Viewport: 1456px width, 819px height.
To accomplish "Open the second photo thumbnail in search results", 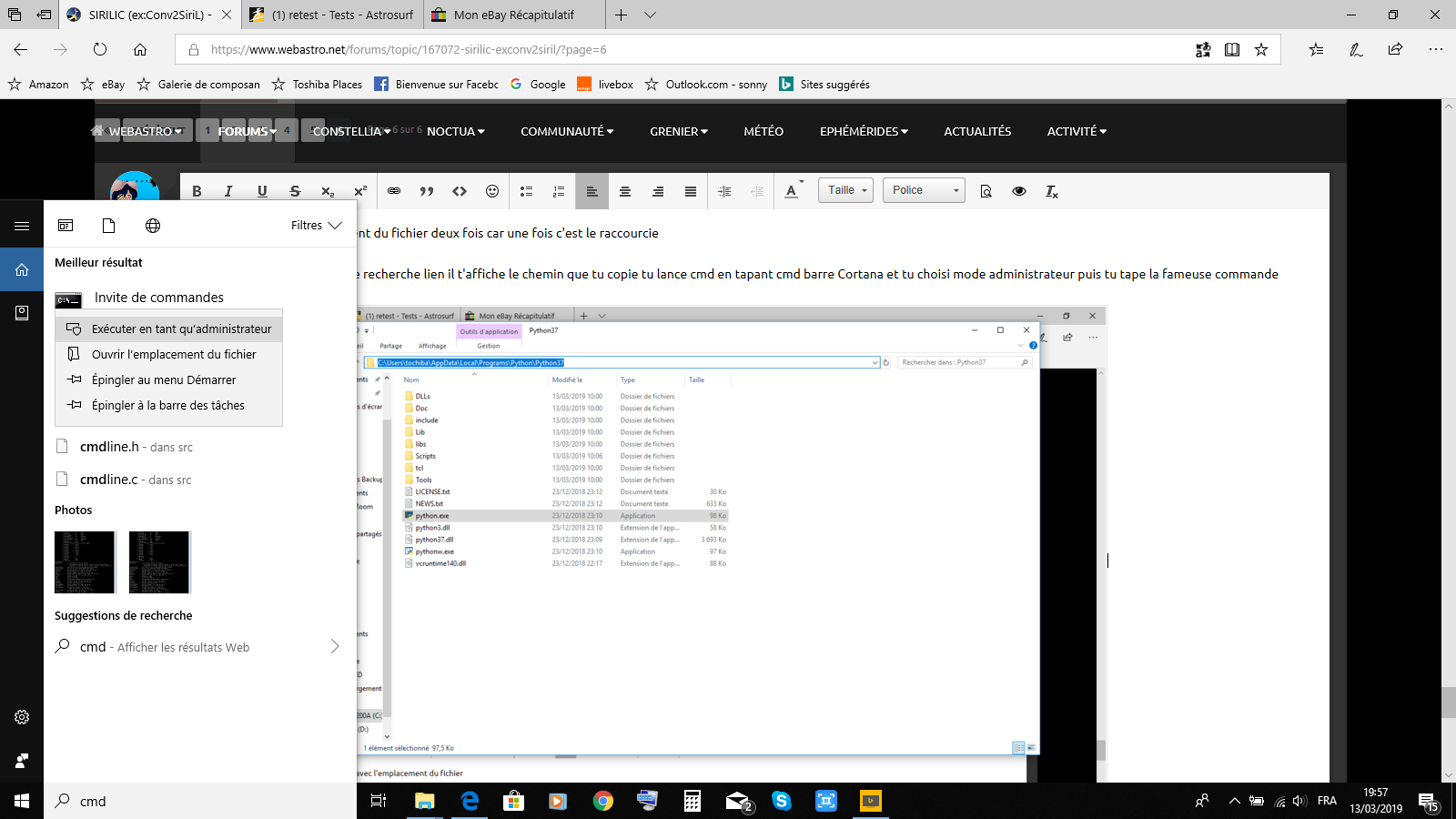I will 159,562.
